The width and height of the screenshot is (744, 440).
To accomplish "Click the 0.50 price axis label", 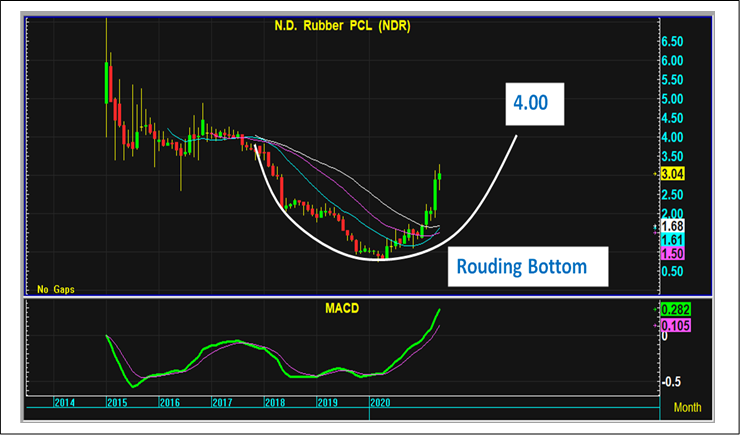I will [x=672, y=271].
